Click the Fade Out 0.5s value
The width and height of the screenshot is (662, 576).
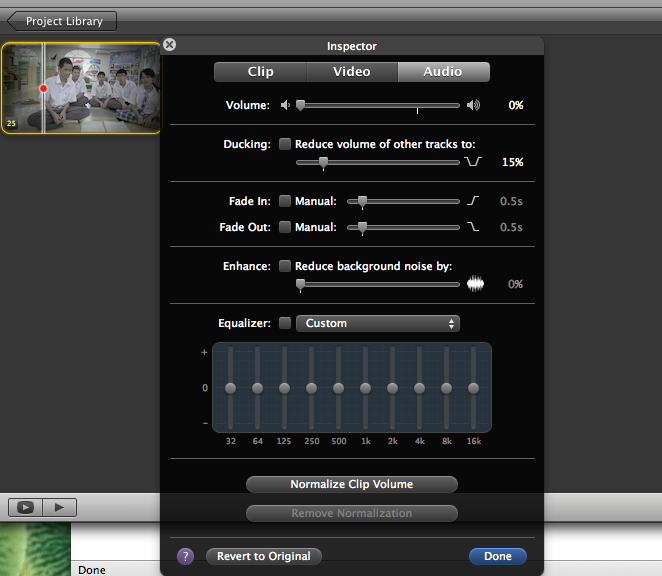[511, 227]
